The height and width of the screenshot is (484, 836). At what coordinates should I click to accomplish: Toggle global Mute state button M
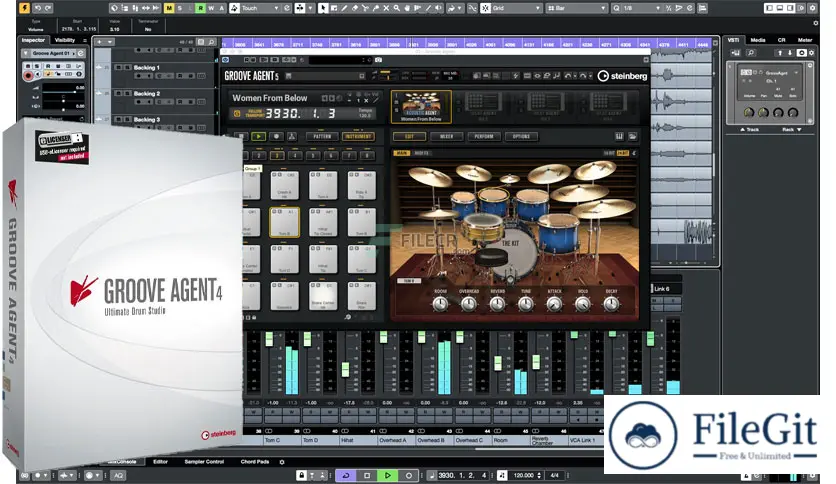coord(169,8)
